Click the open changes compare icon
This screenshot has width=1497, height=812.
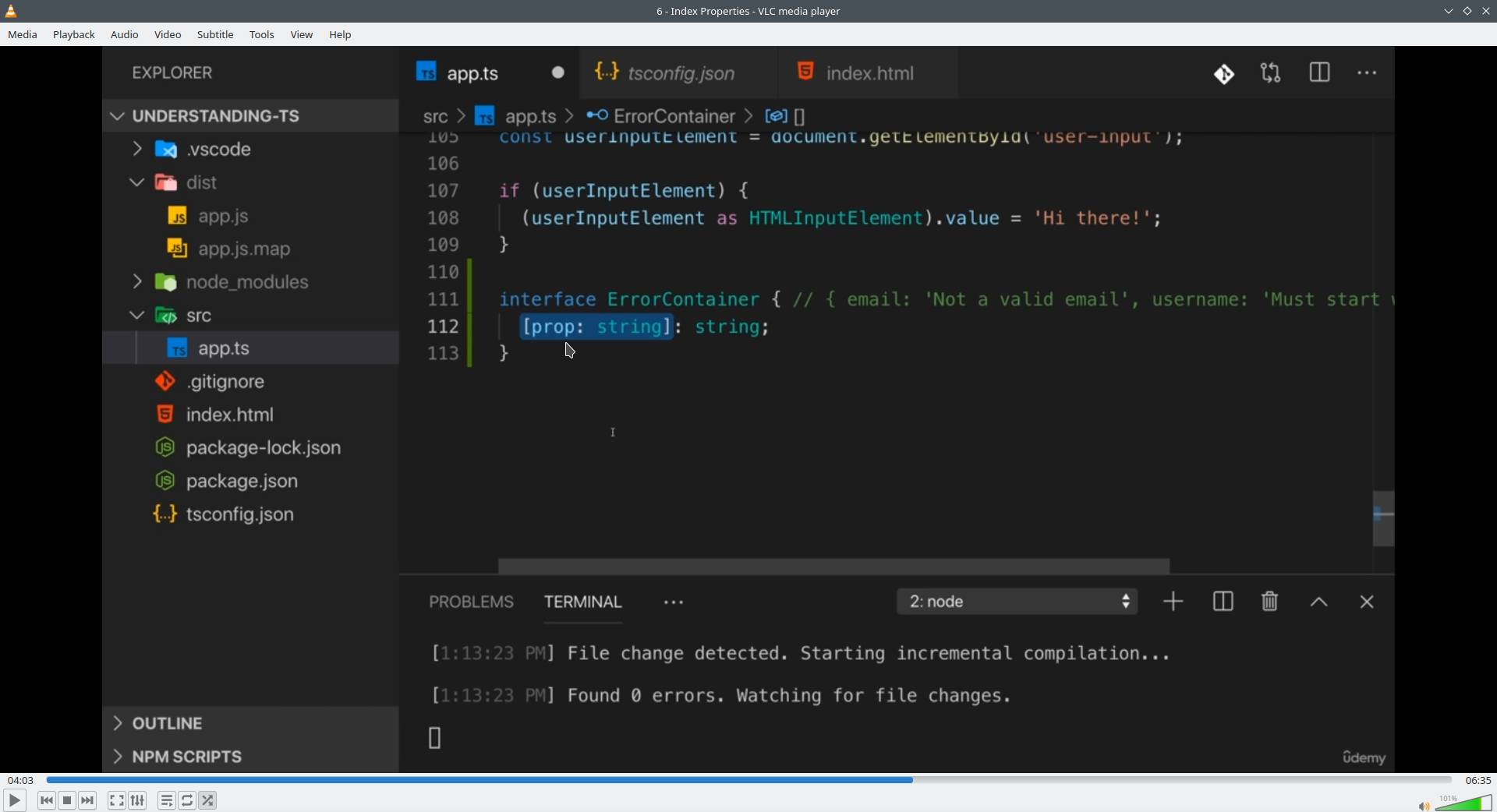tap(1271, 73)
